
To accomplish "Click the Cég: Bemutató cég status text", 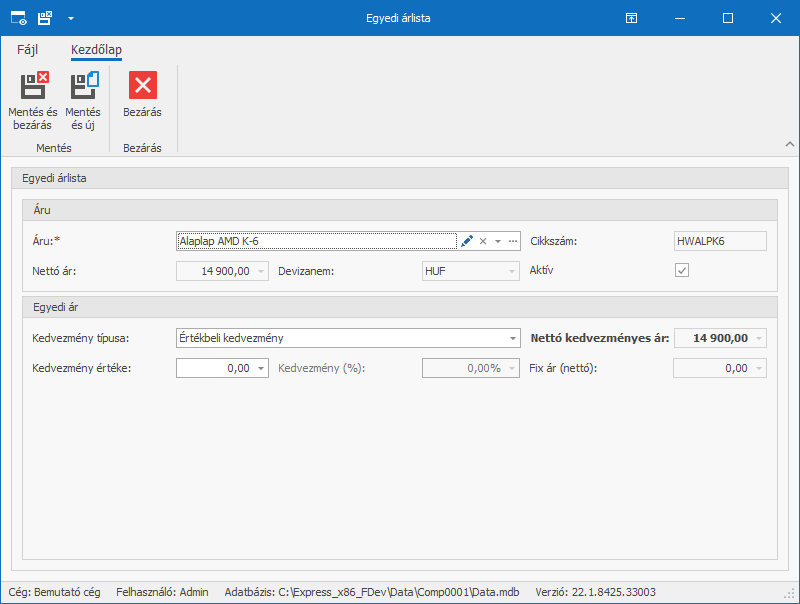I will pyautogui.click(x=54, y=592).
